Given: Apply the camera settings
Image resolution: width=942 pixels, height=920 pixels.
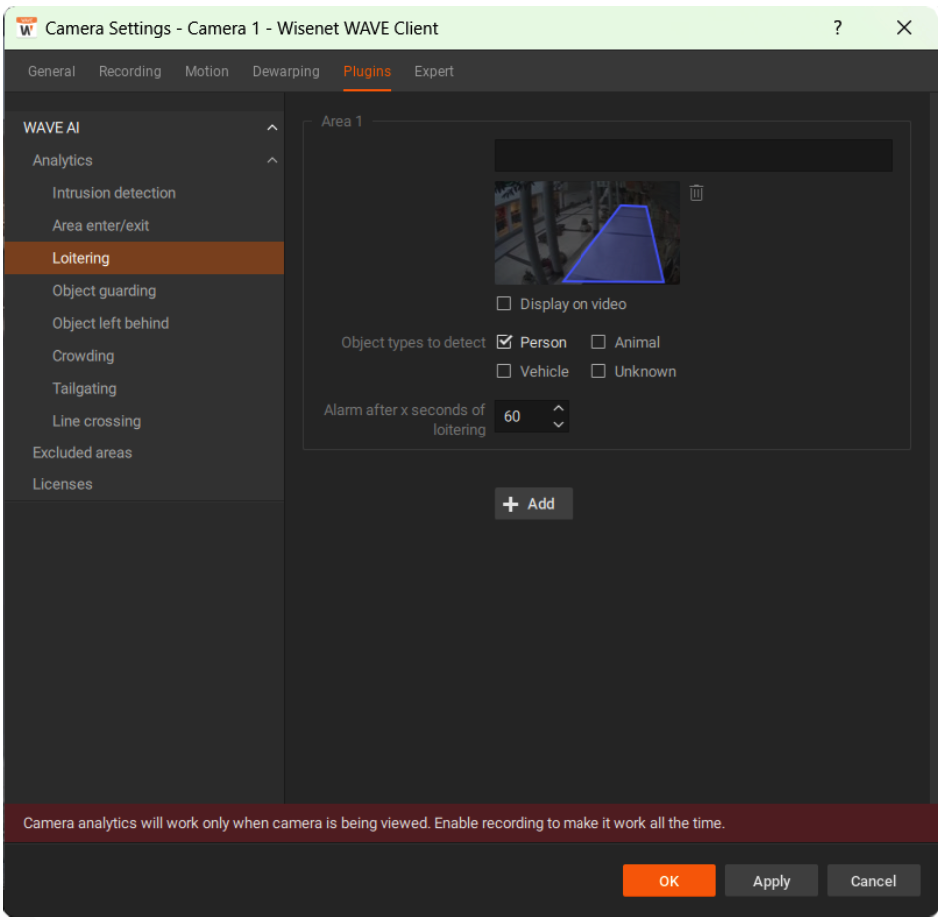Looking at the screenshot, I should [771, 880].
